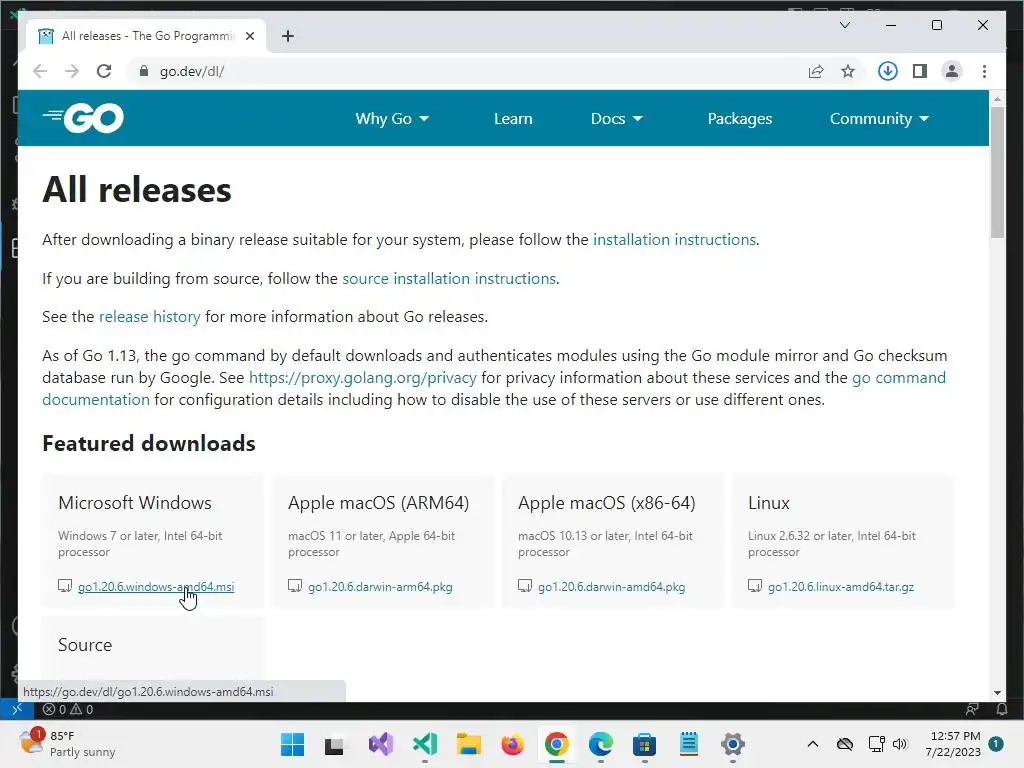Screen dimensions: 1024x768
Task: Open source installation instructions link
Action: 449,278
